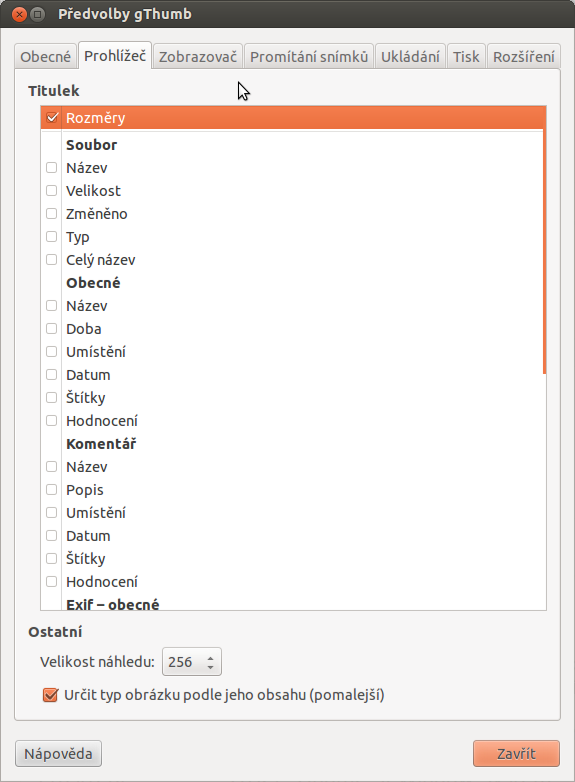575x782 pixels.
Task: Open help with the Nápověda button
Action: [x=58, y=753]
